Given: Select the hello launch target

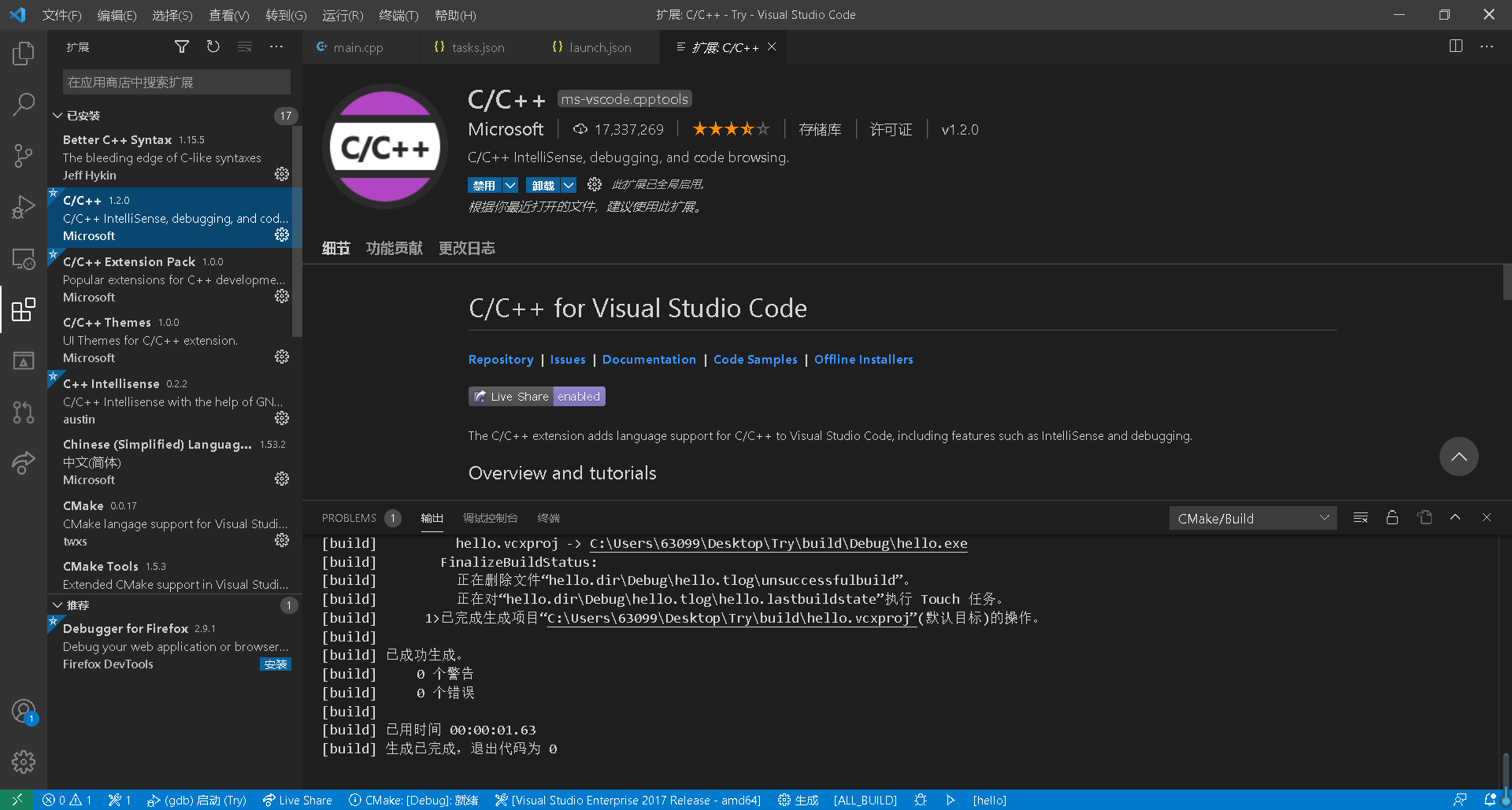Looking at the screenshot, I should click(x=989, y=800).
